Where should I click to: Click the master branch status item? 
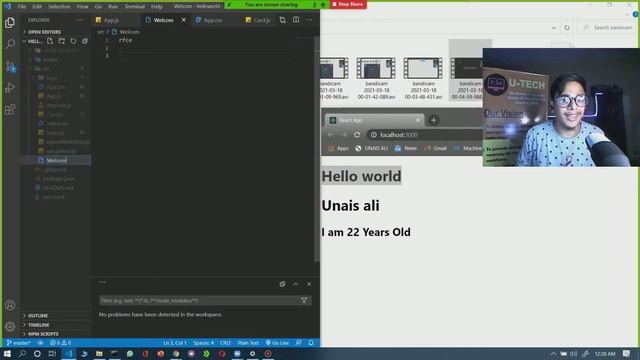point(18,343)
